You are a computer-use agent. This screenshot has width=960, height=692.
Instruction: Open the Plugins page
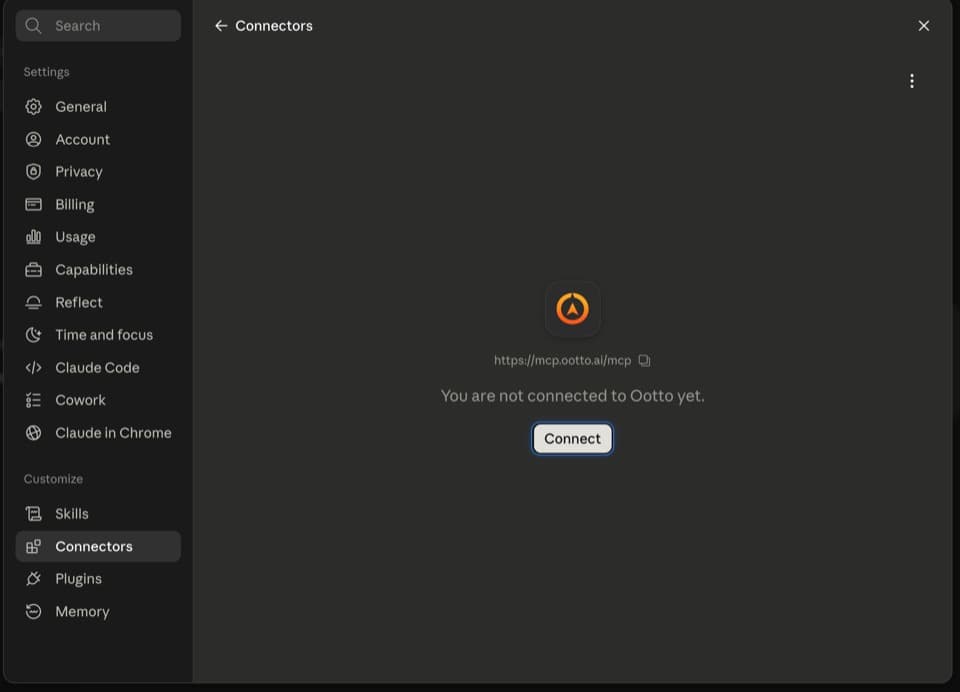click(98, 579)
